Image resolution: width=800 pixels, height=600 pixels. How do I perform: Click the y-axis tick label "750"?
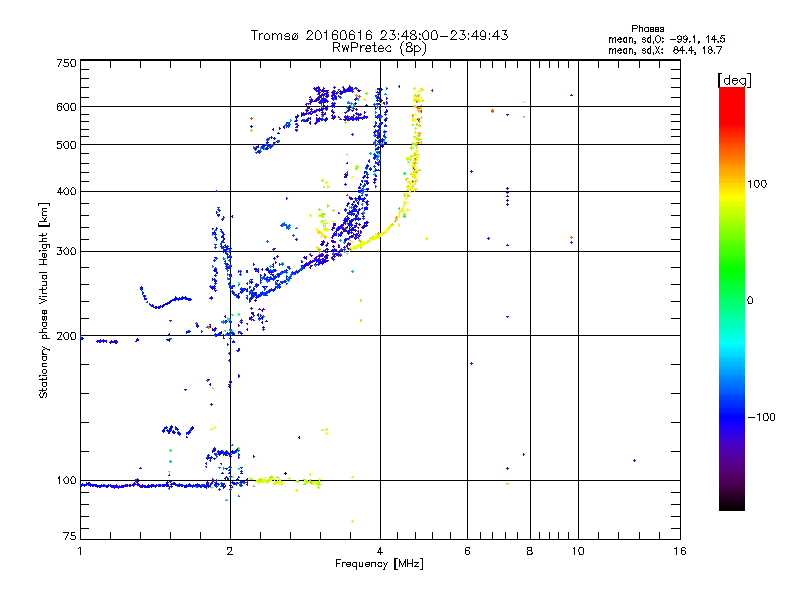point(66,63)
